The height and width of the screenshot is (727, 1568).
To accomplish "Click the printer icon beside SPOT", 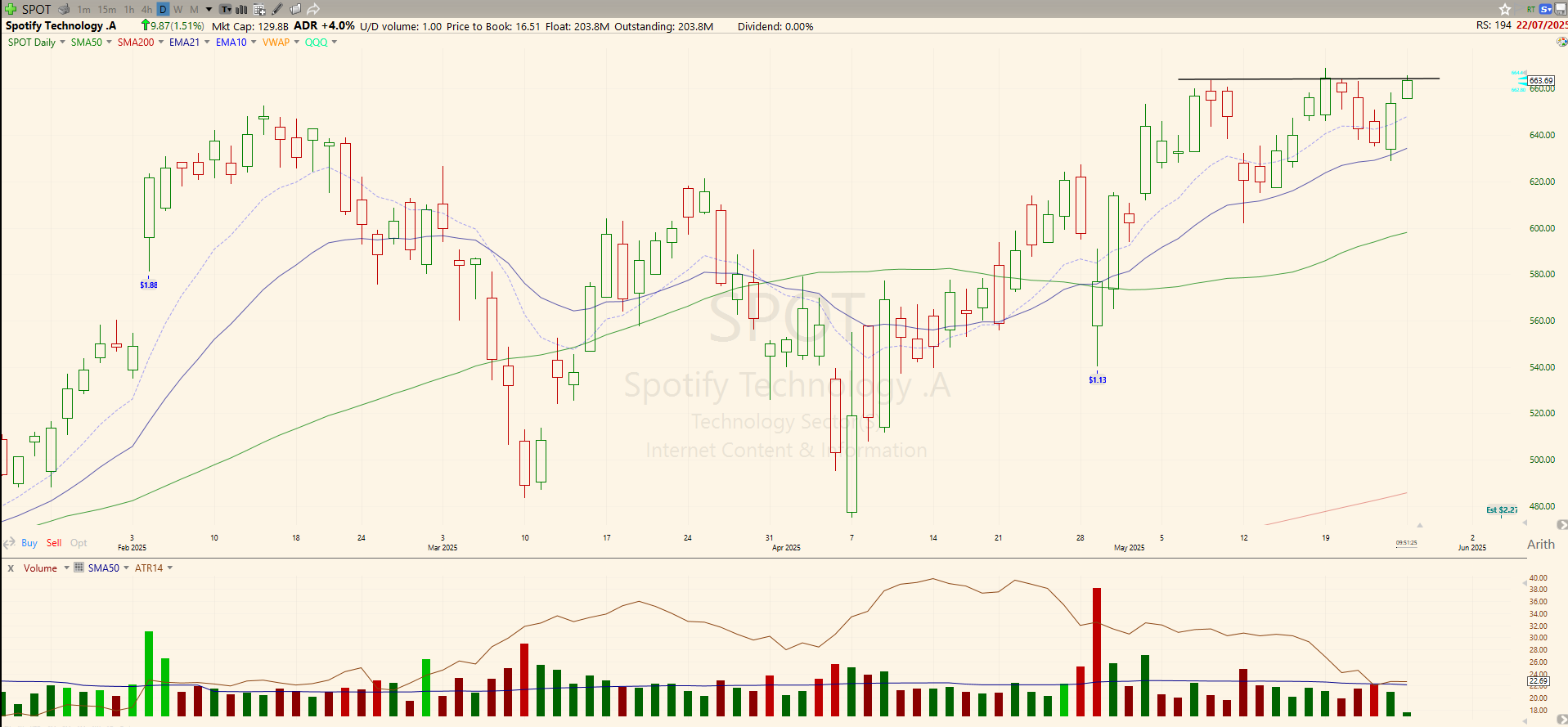I will point(64,9).
